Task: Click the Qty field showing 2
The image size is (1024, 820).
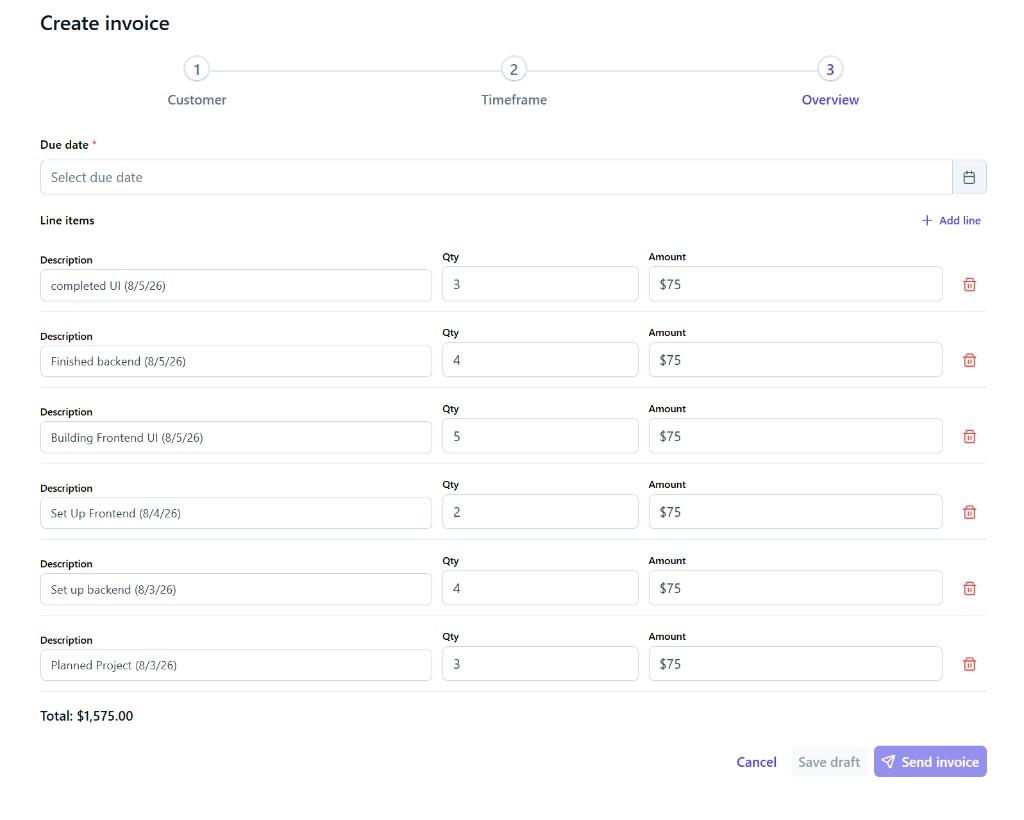Action: tap(540, 512)
